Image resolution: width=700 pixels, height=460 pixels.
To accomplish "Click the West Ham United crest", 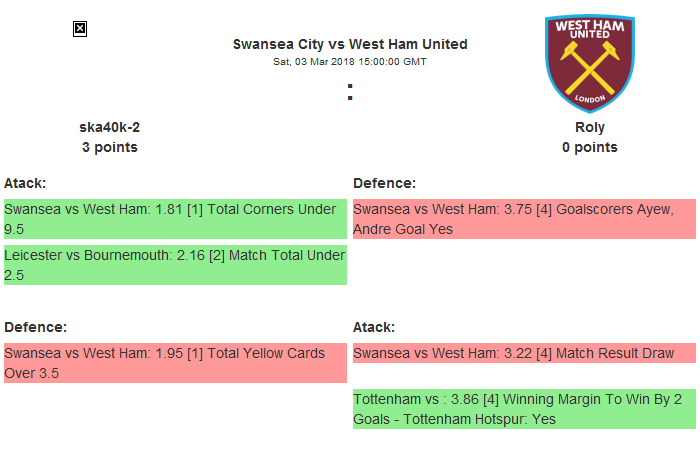I will click(589, 63).
